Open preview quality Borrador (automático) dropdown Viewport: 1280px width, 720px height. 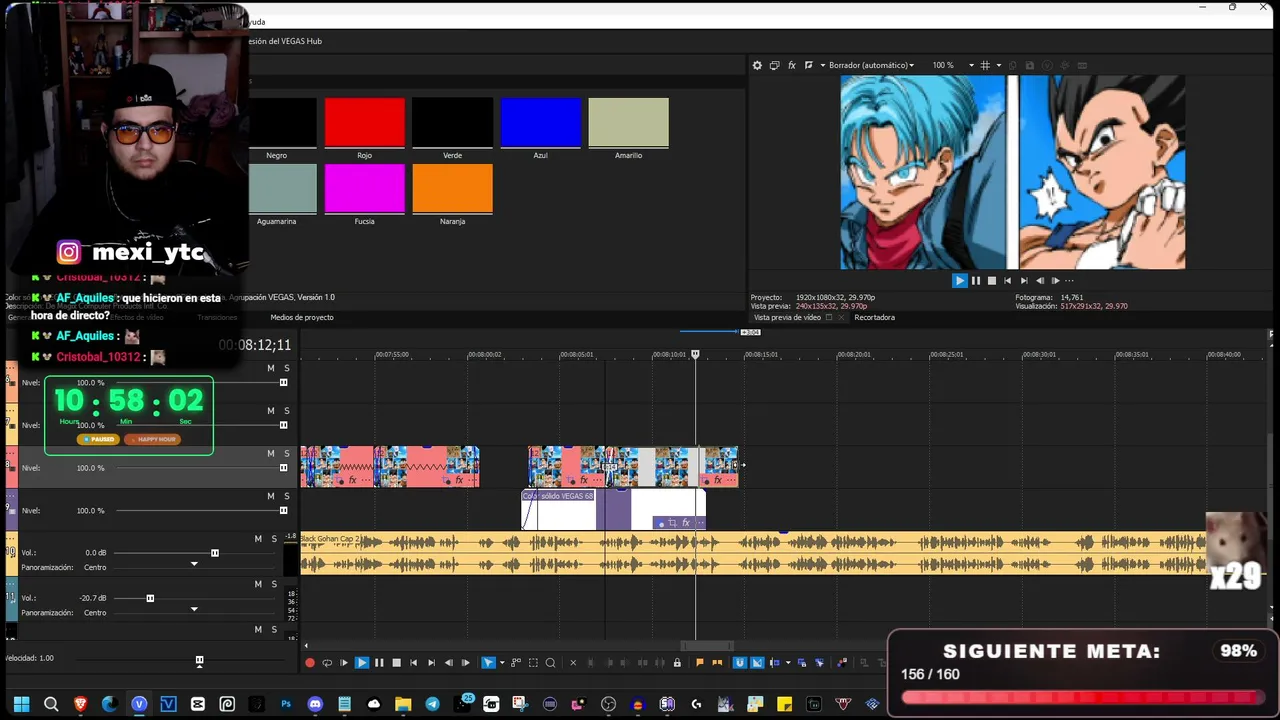[871, 65]
